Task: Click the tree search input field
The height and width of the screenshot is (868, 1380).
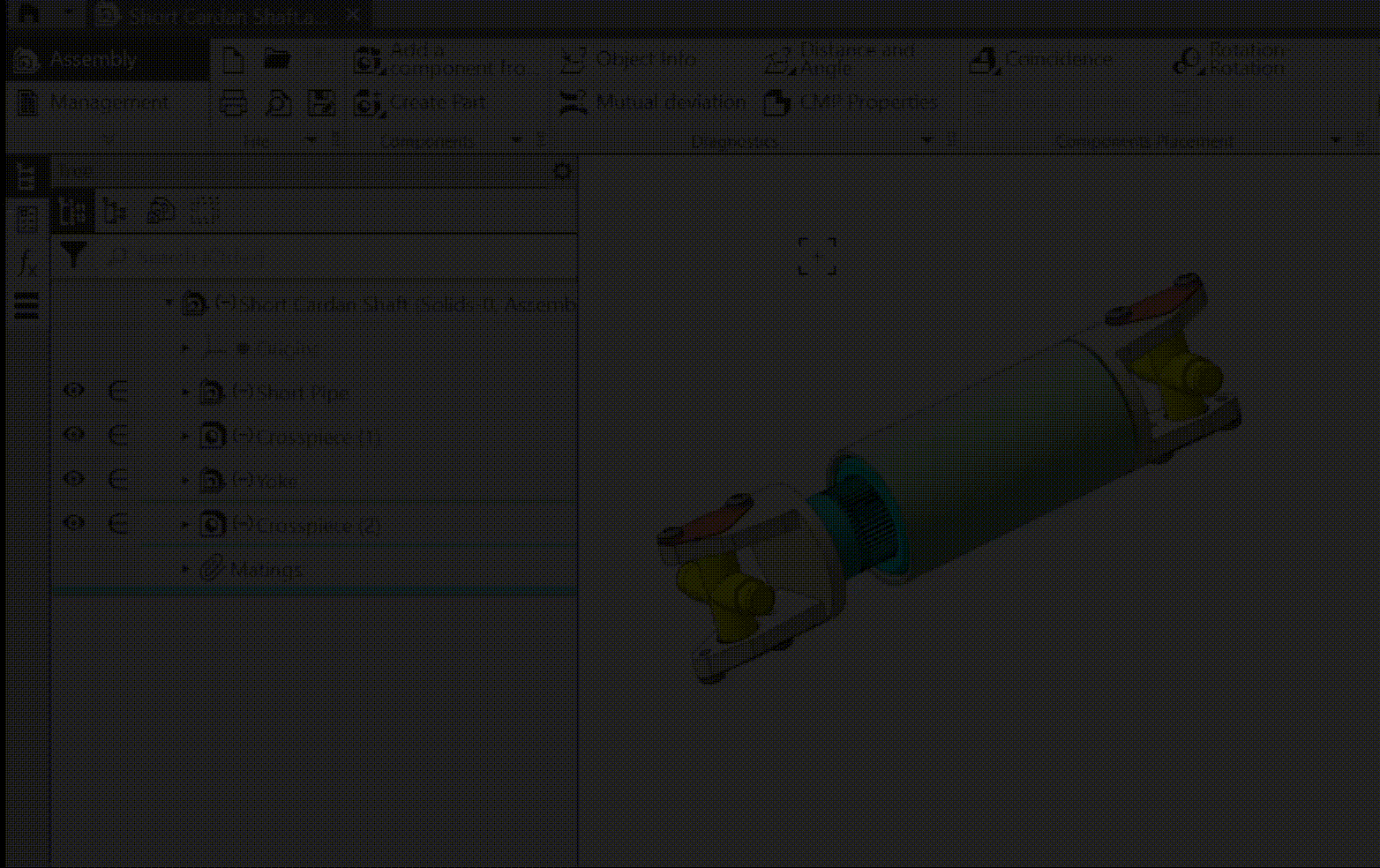Action: (x=335, y=257)
